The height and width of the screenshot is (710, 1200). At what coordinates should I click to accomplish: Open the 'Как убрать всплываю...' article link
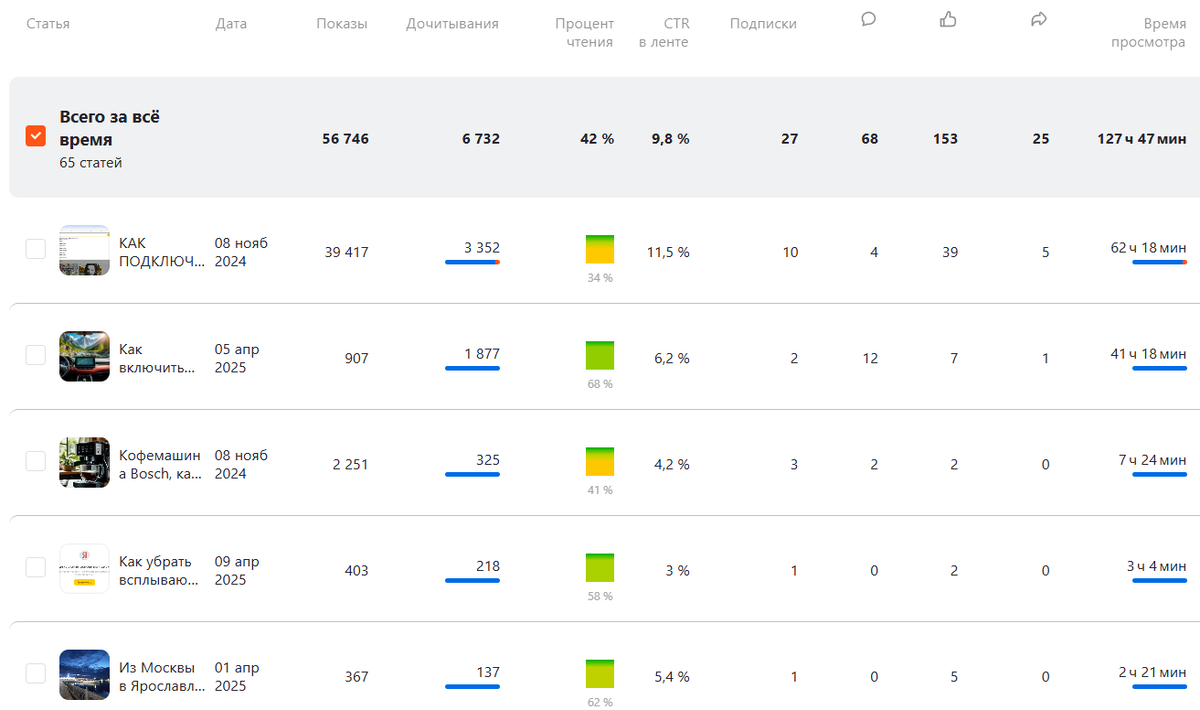[x=158, y=570]
